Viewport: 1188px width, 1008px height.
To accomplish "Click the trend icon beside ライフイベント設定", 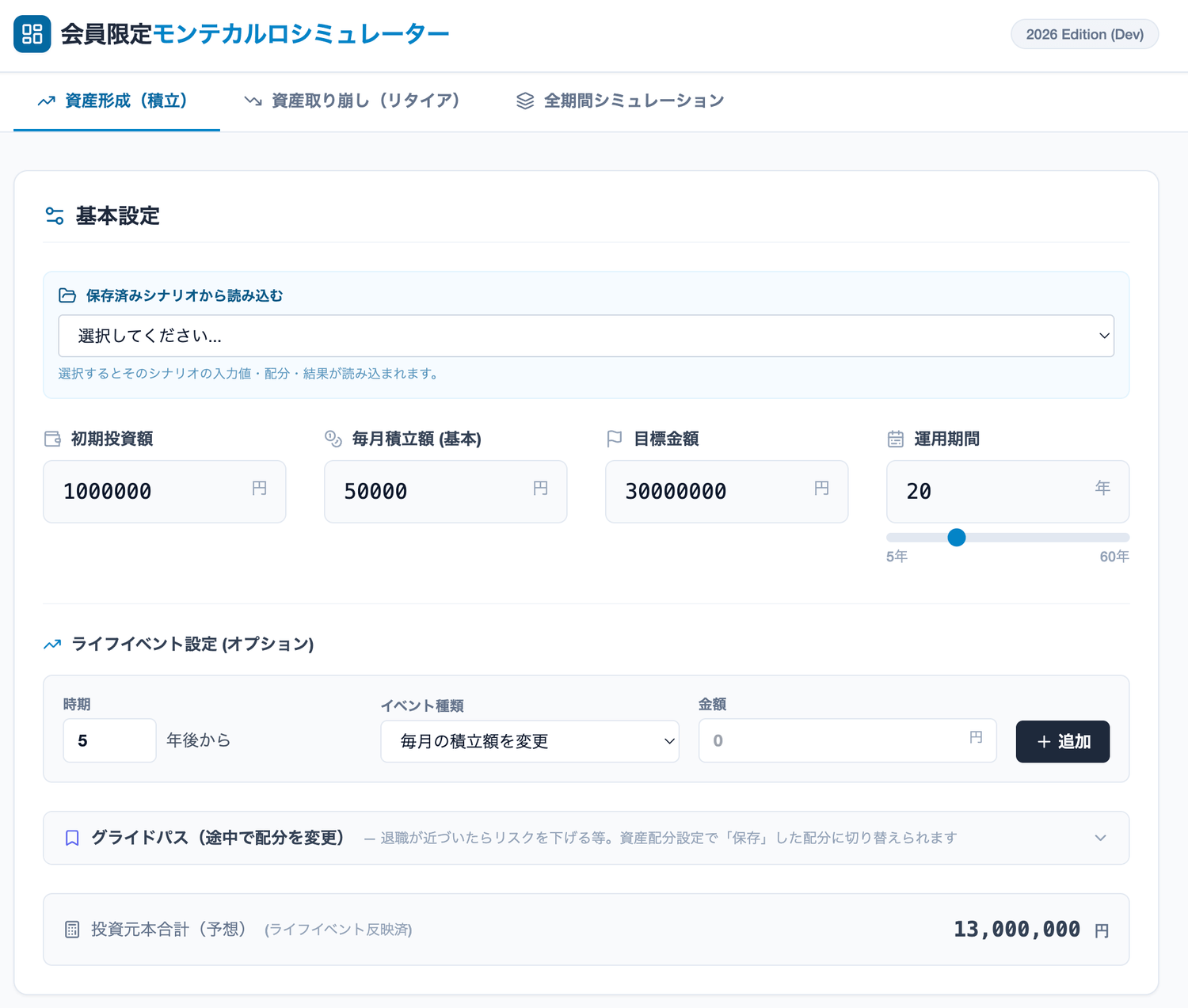I will (x=52, y=645).
